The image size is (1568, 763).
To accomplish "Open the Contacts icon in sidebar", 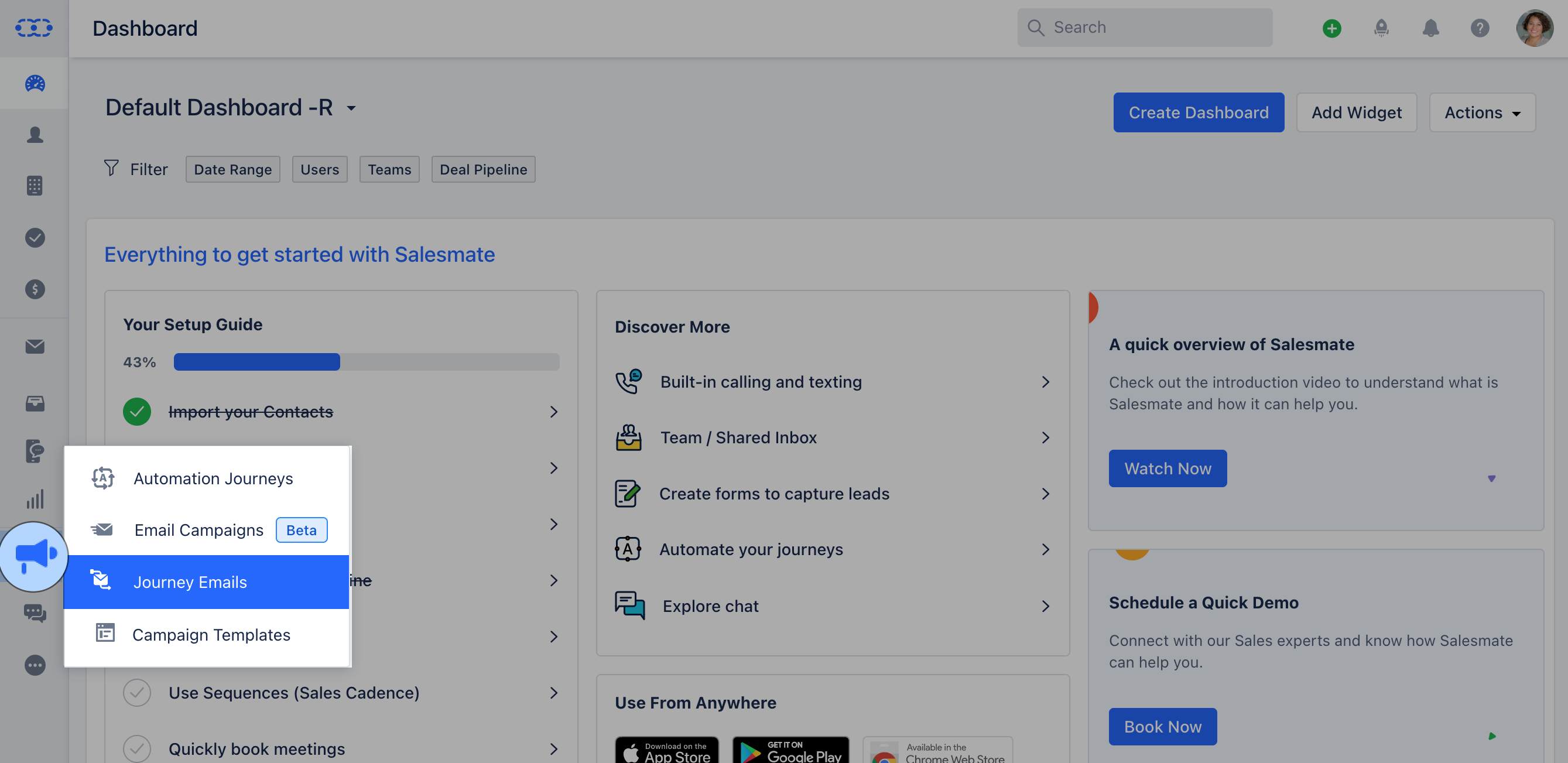I will pyautogui.click(x=35, y=135).
